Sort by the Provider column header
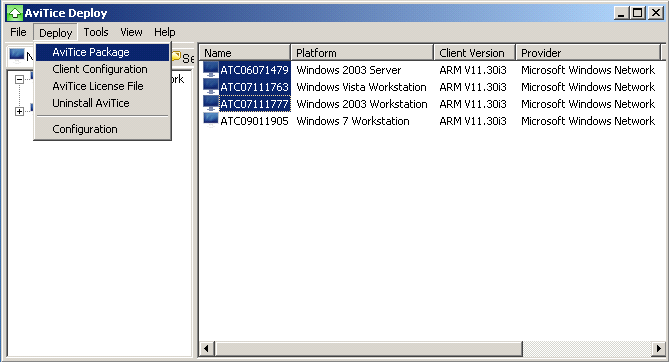 [588, 53]
